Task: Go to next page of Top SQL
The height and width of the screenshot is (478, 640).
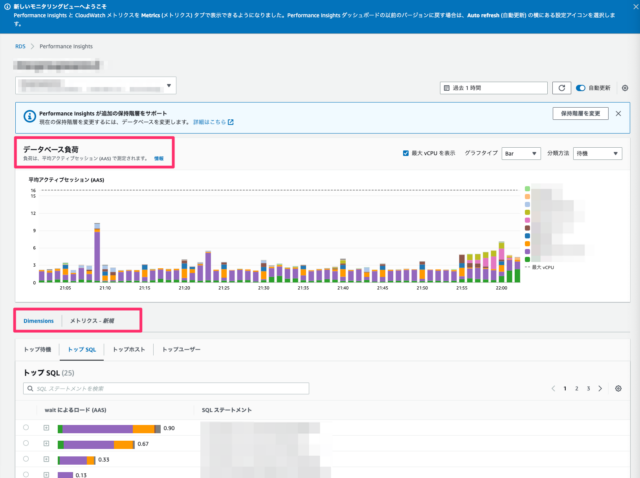Action: 601,388
